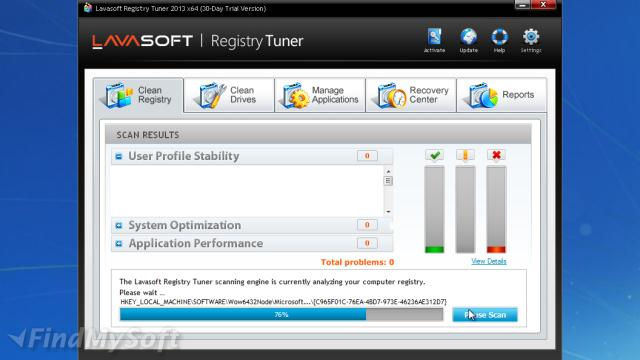Switch to the Clean Drives tab

229,95
